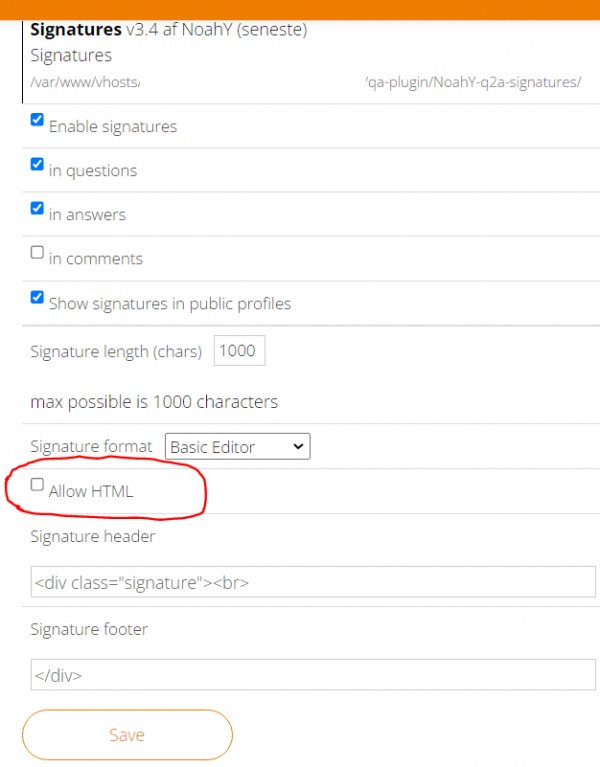Disable signatures 'in answers' checkbox
The image size is (600, 767).
point(37,208)
